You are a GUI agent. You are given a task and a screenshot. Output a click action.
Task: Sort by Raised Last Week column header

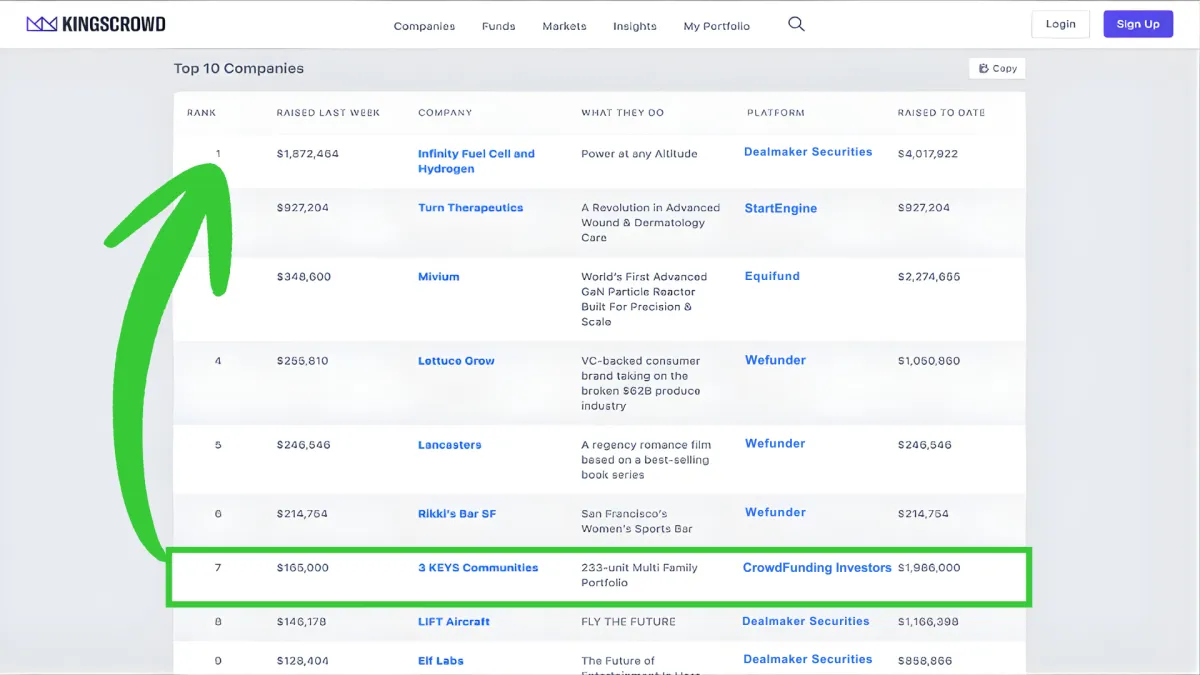coord(328,113)
